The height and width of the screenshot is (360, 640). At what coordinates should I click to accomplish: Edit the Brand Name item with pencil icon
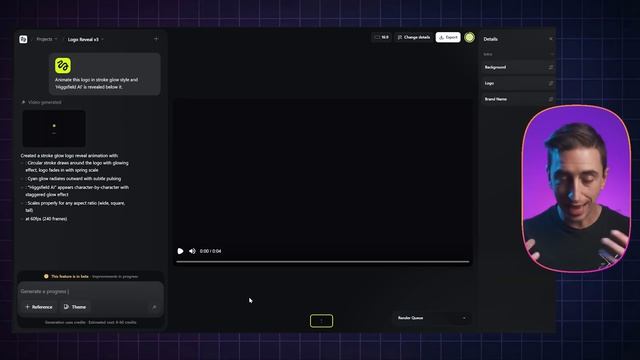(551, 99)
